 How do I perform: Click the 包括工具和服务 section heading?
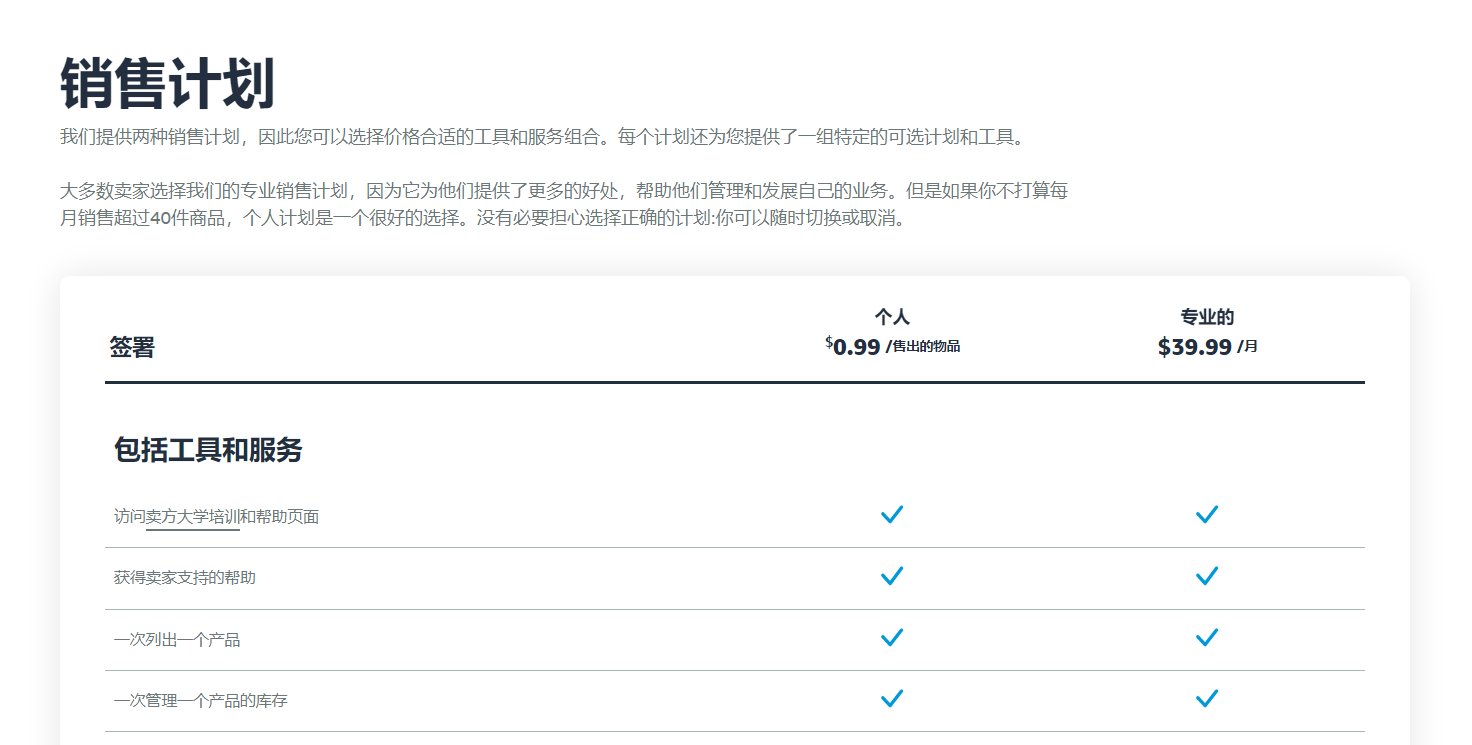point(208,450)
